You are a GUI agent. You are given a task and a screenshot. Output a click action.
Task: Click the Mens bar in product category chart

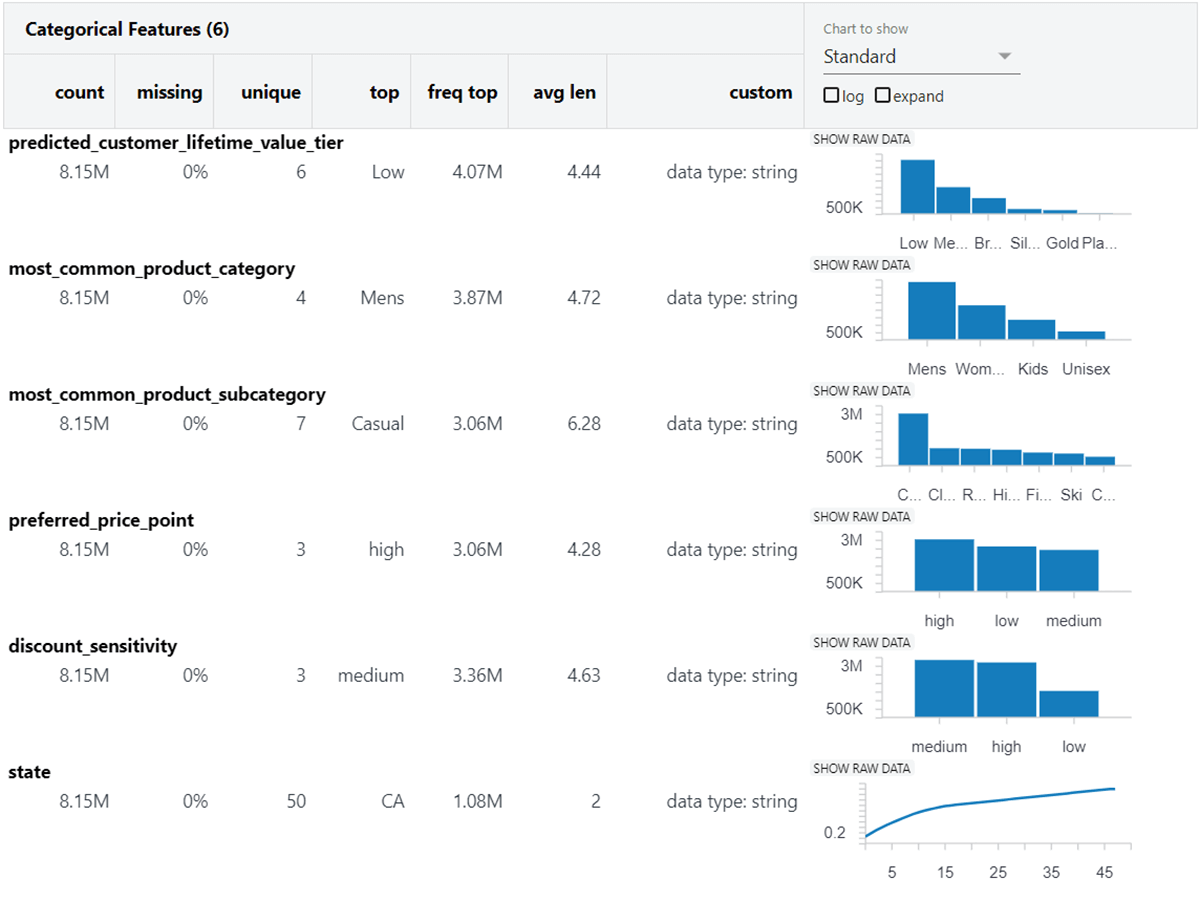pos(931,311)
